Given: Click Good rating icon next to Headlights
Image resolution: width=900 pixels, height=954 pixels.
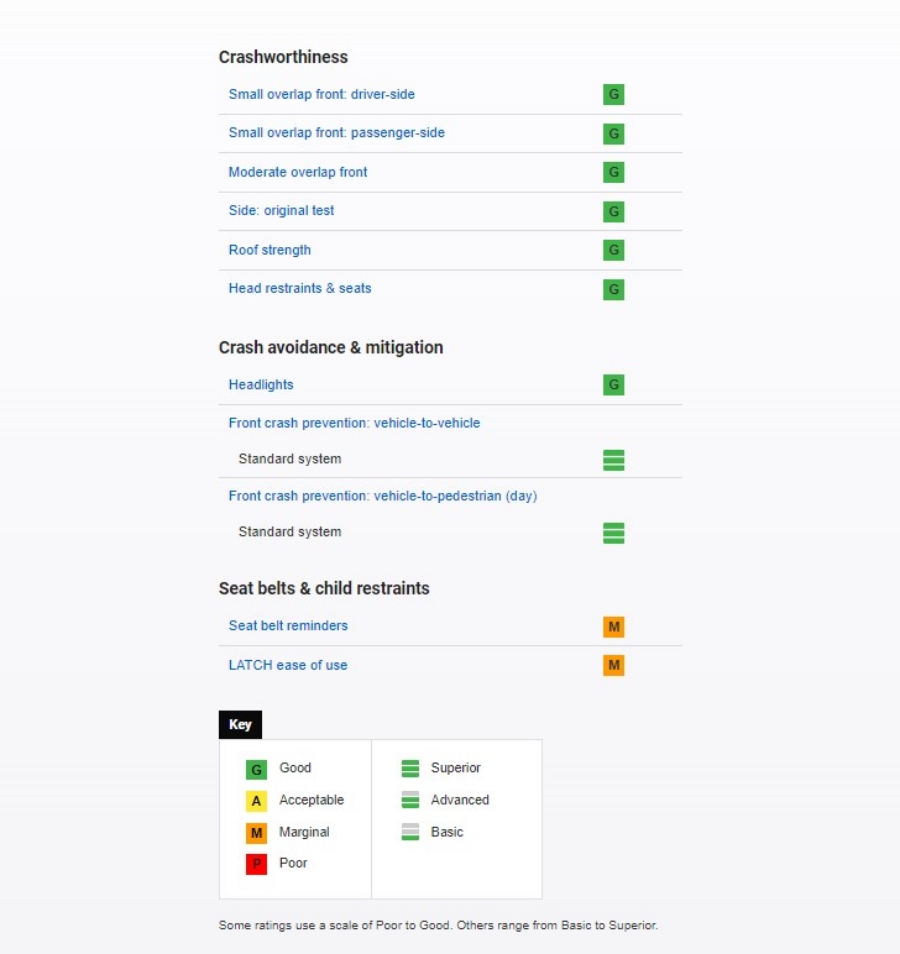Looking at the screenshot, I should click(x=613, y=385).
